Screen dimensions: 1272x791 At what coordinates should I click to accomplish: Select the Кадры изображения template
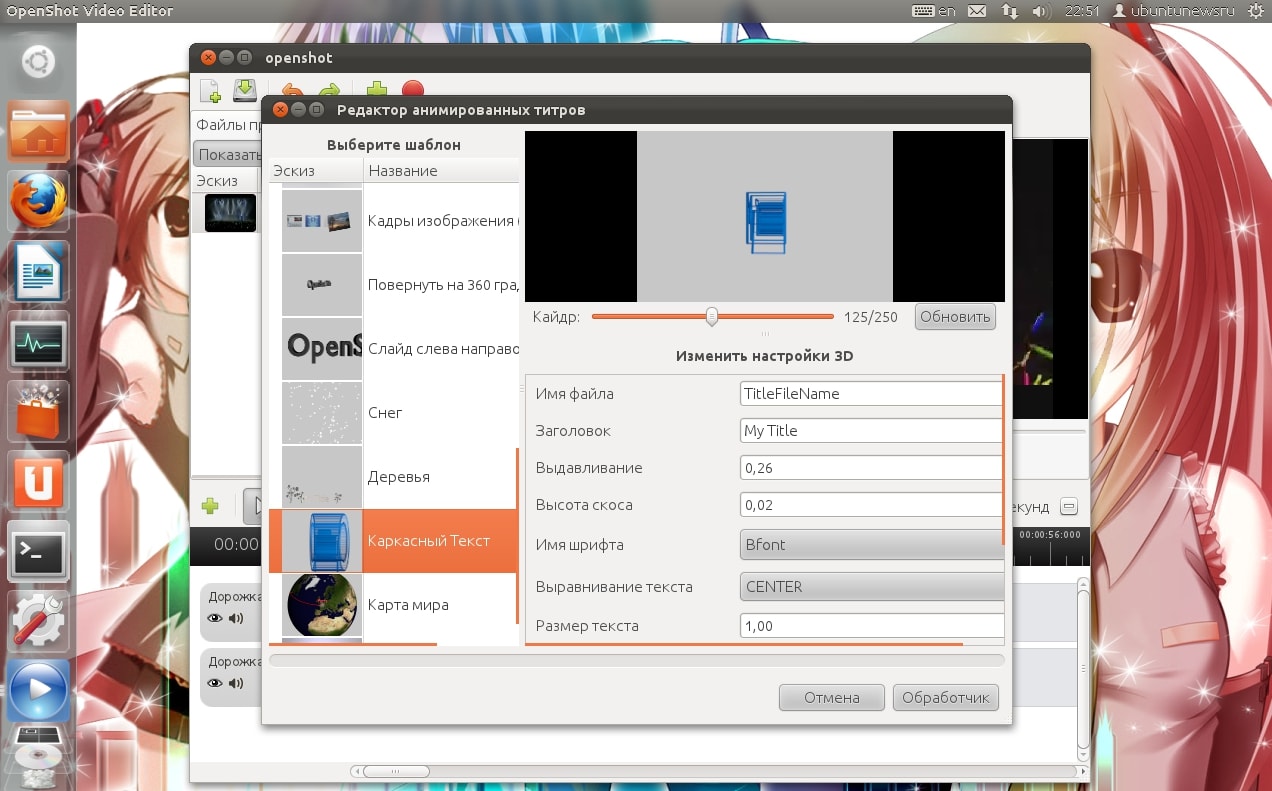click(x=394, y=221)
